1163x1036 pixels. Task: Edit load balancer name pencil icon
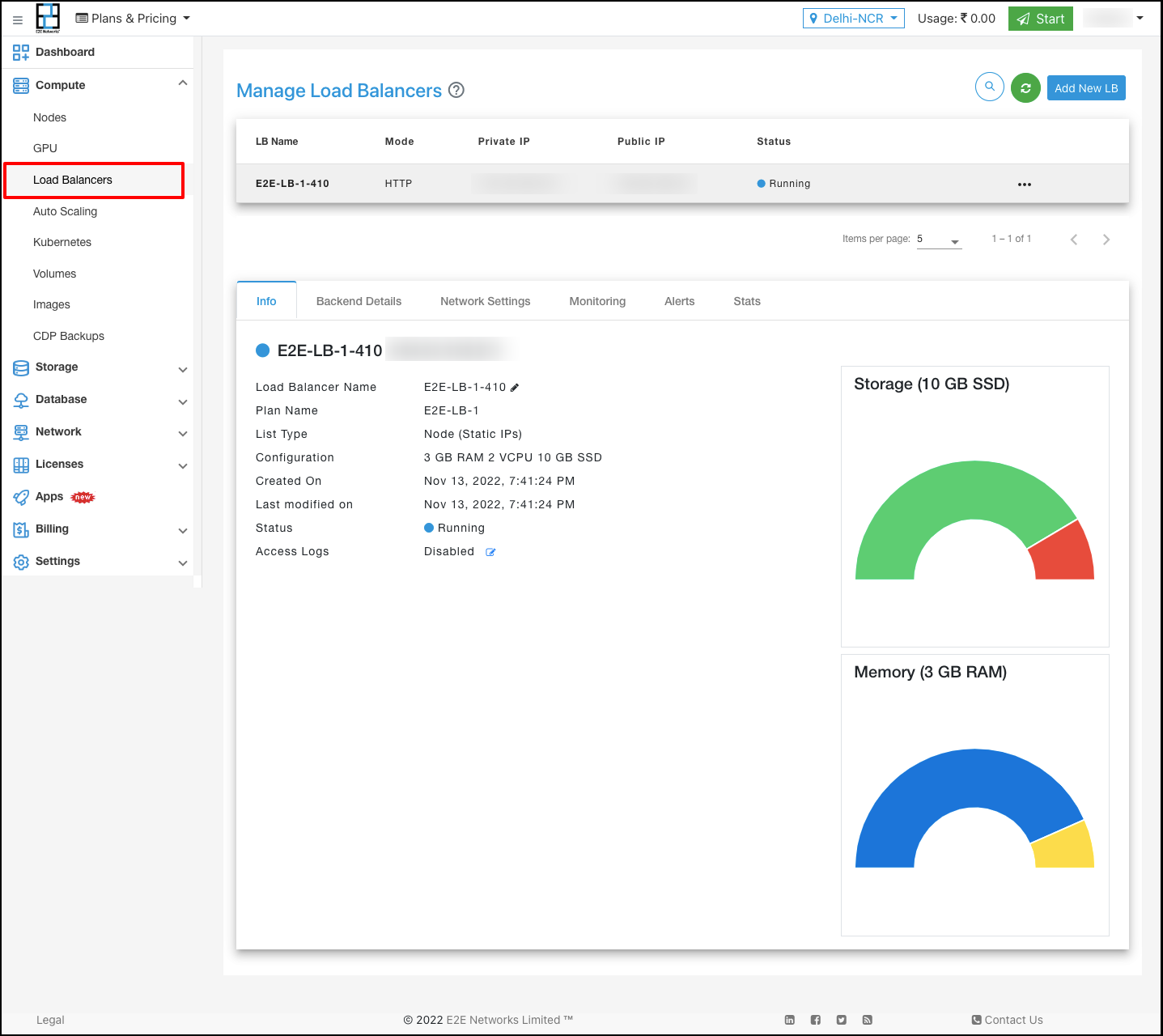515,388
